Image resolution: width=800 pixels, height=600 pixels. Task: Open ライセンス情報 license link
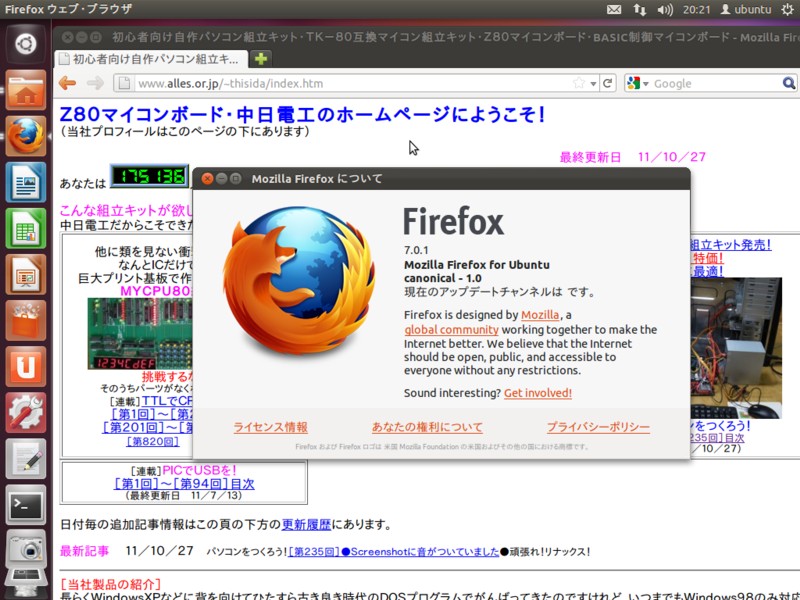coord(270,427)
